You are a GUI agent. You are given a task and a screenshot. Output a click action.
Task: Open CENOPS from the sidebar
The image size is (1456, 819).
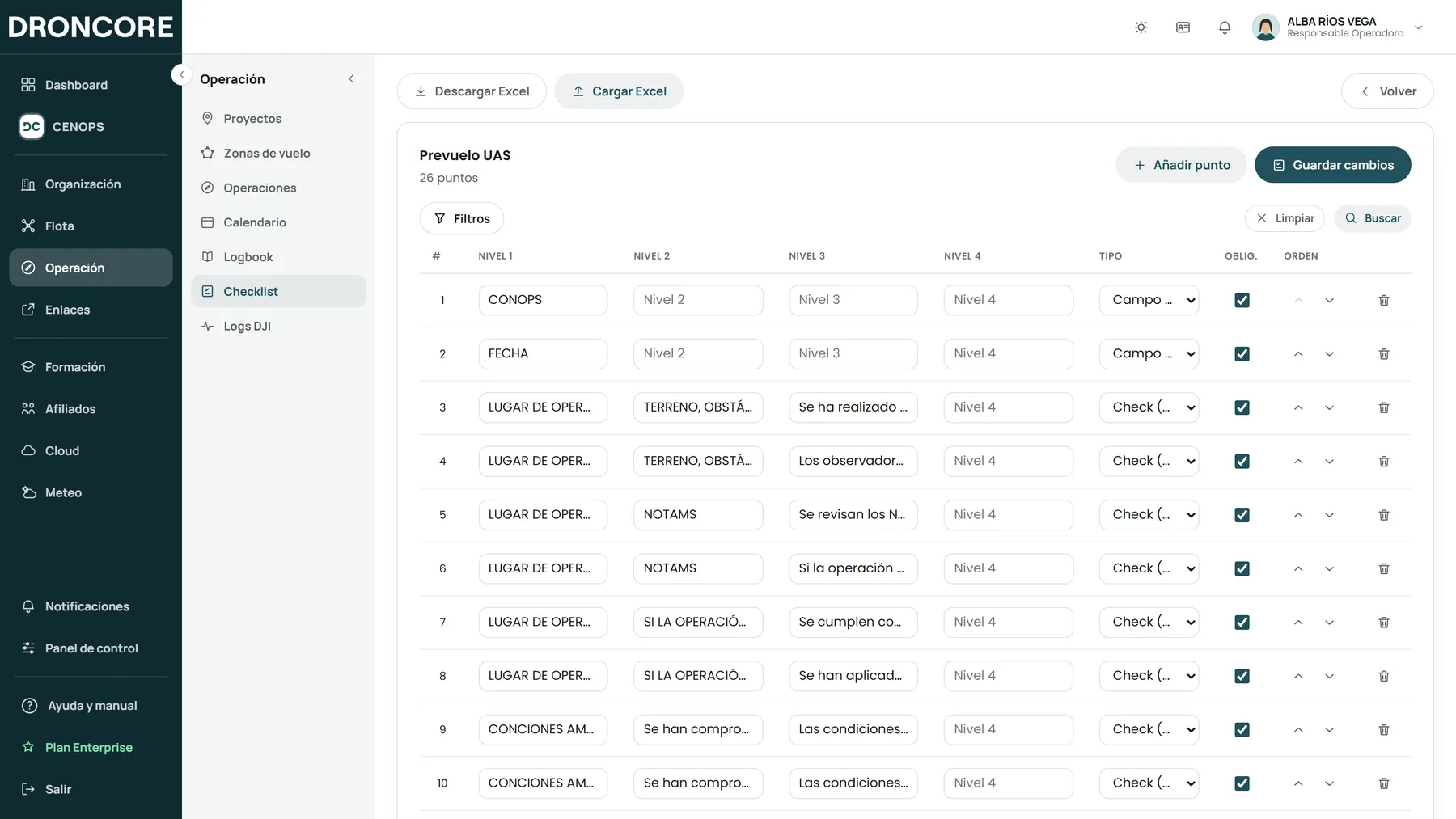click(91, 126)
